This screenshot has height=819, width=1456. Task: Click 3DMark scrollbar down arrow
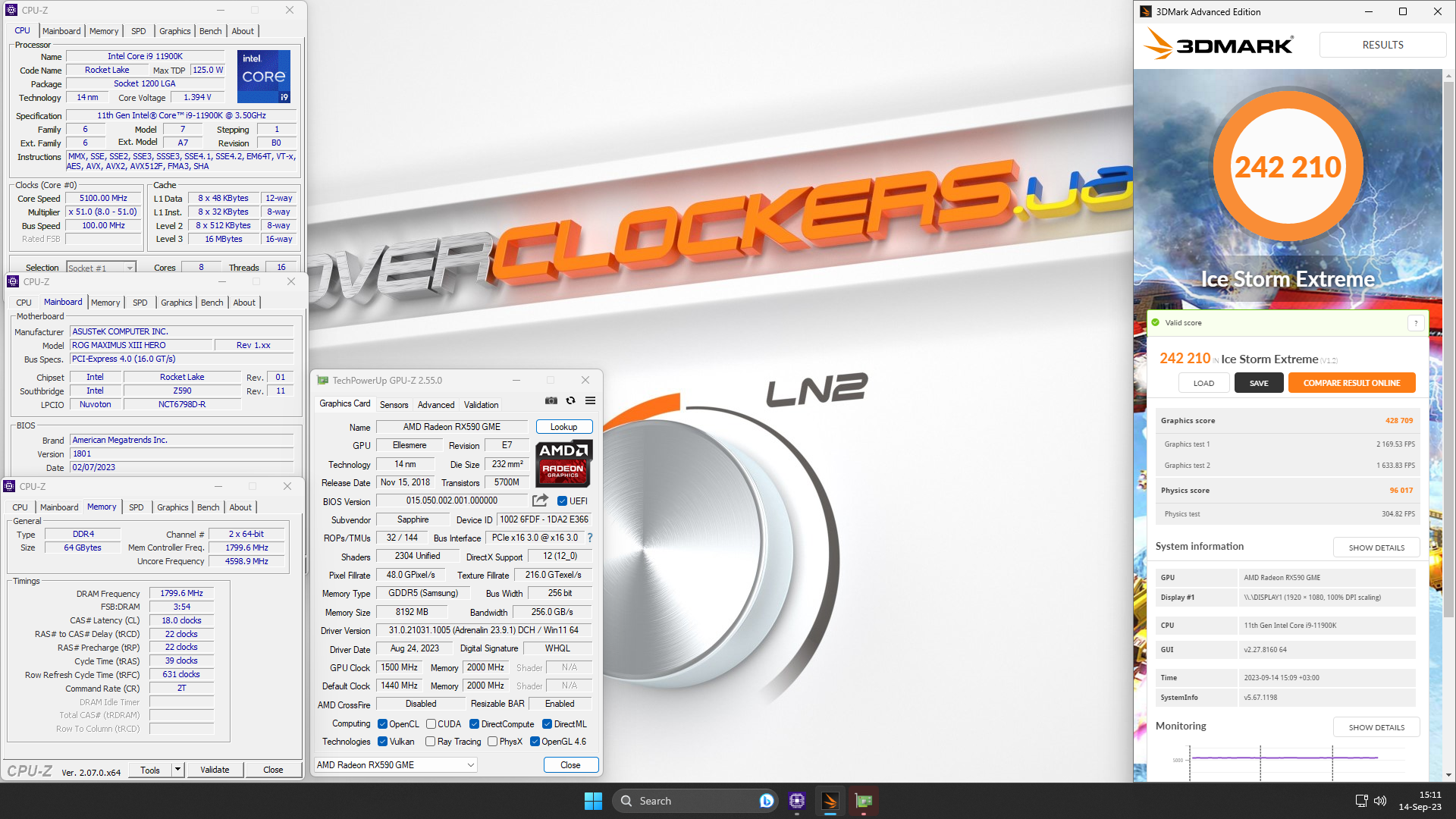(x=1449, y=775)
